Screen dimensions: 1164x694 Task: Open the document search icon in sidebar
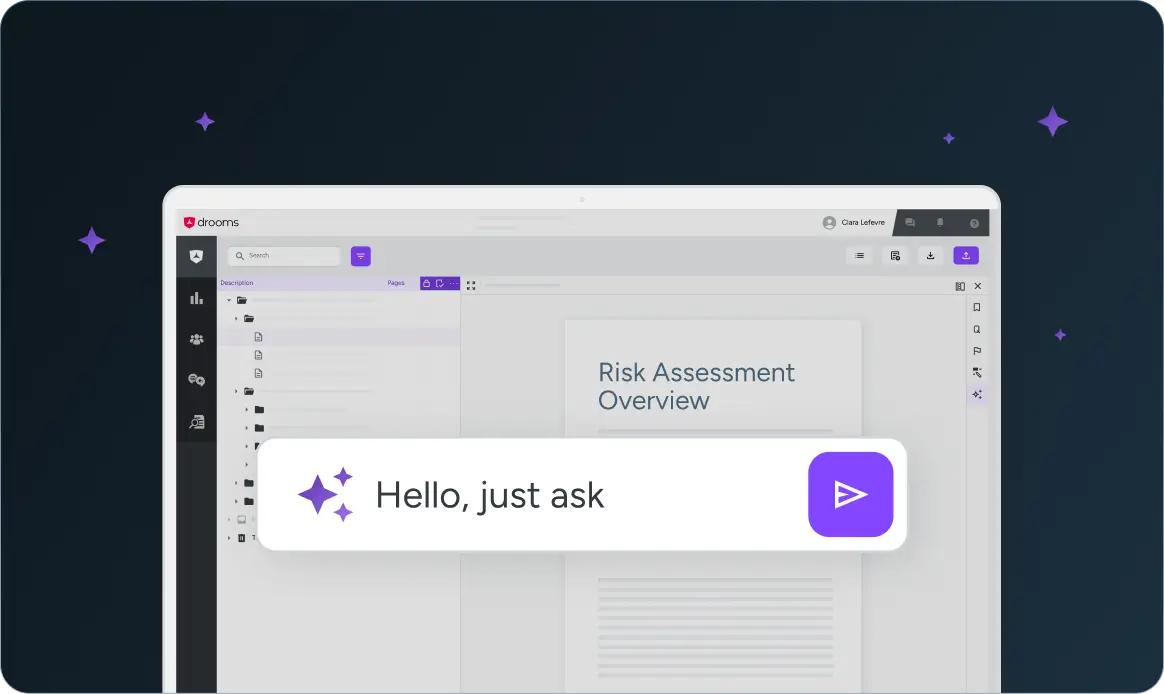coord(196,422)
